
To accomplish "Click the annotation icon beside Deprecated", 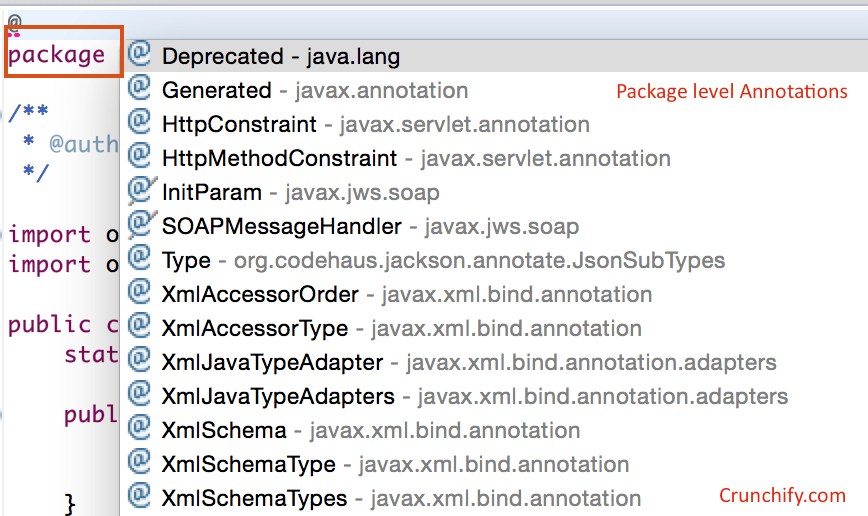I will pos(140,56).
